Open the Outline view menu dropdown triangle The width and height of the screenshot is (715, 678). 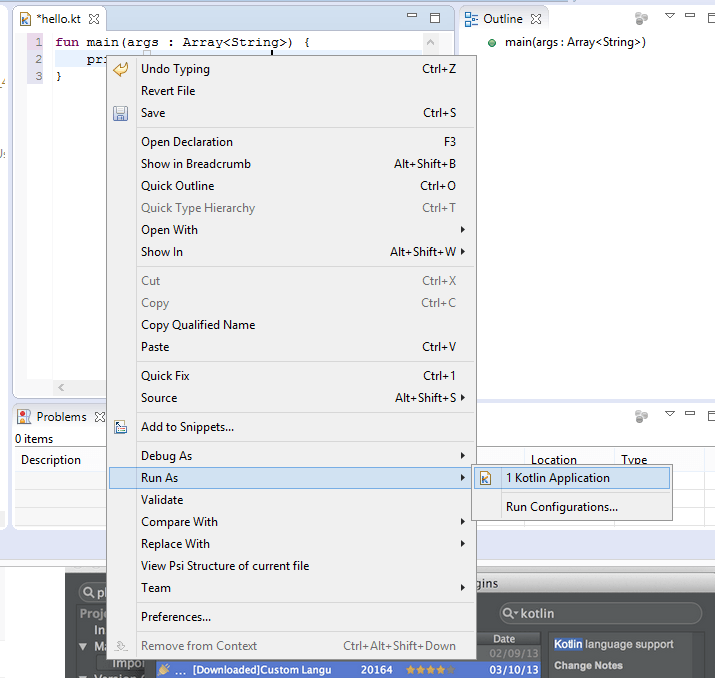click(x=670, y=17)
